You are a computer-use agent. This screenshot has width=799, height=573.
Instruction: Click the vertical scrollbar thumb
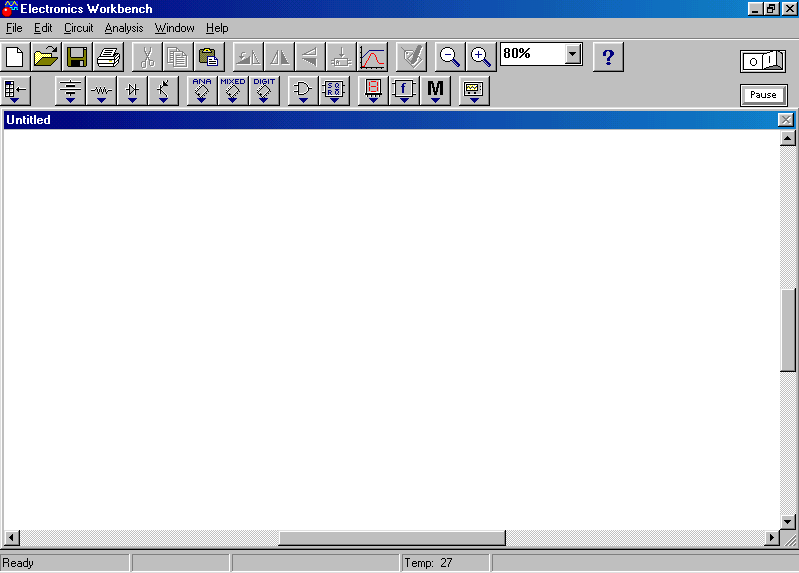(x=787, y=330)
